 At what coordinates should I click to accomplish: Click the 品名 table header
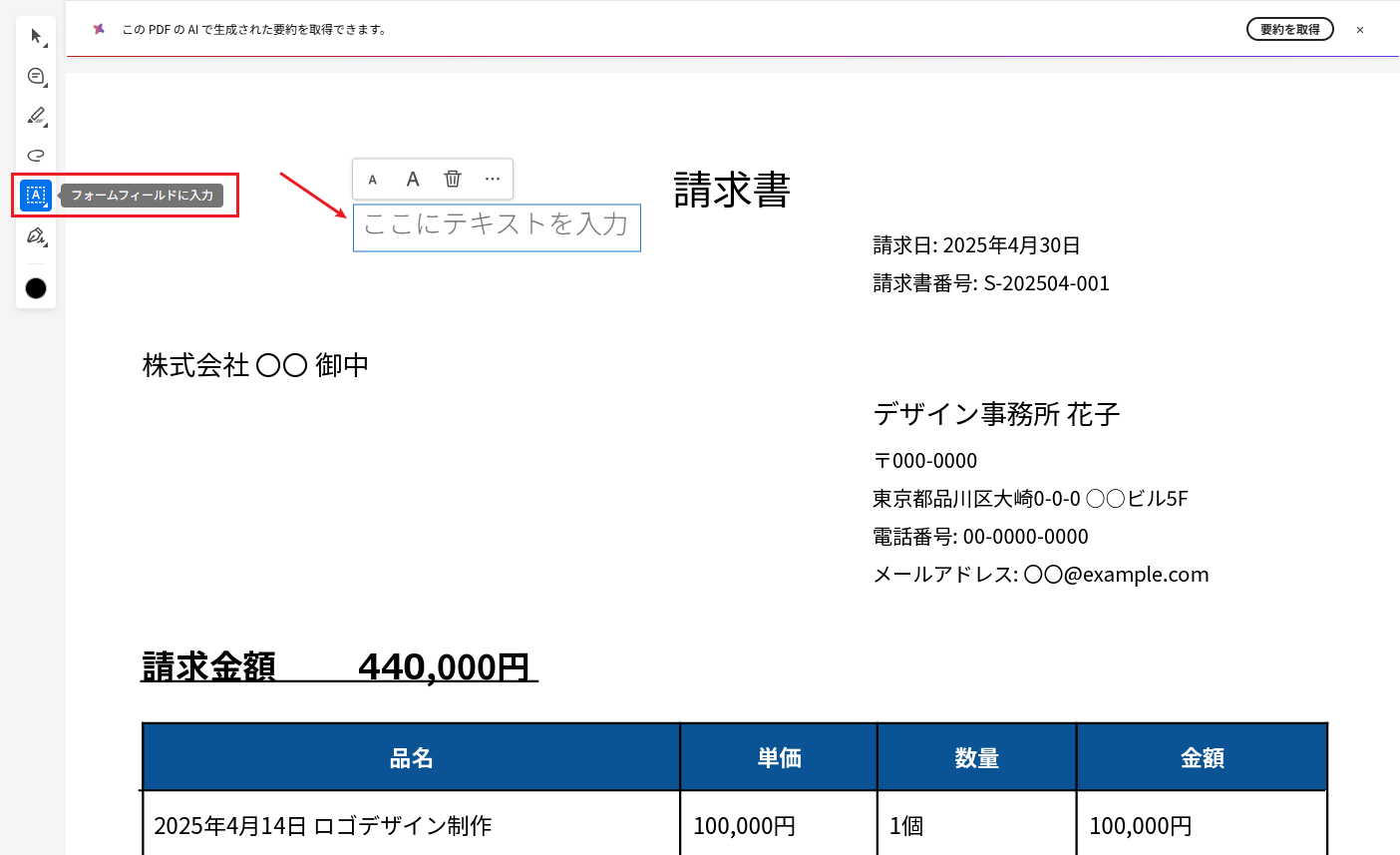pyautogui.click(x=411, y=758)
